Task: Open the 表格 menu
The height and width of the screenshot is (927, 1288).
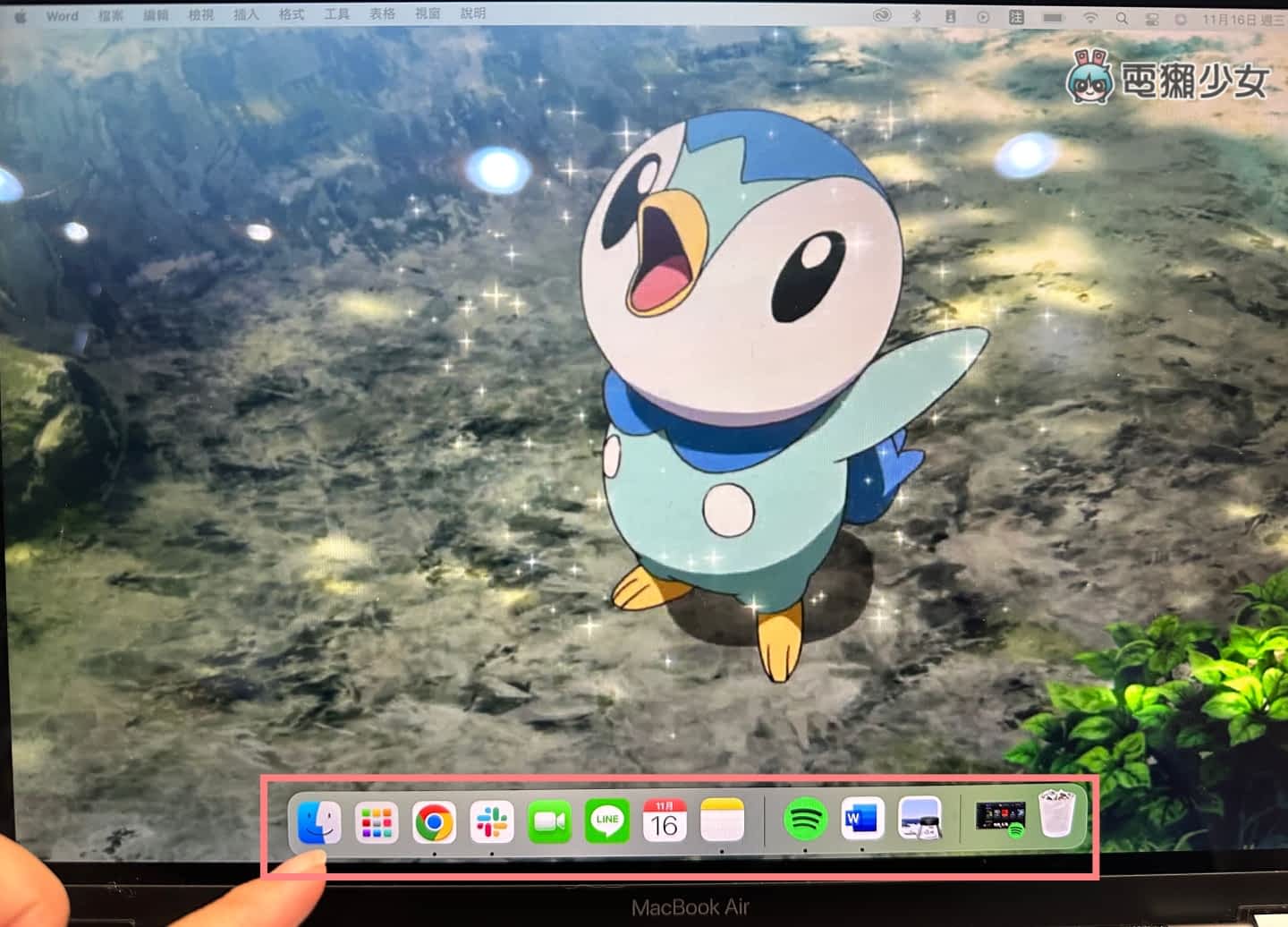Action: (382, 14)
